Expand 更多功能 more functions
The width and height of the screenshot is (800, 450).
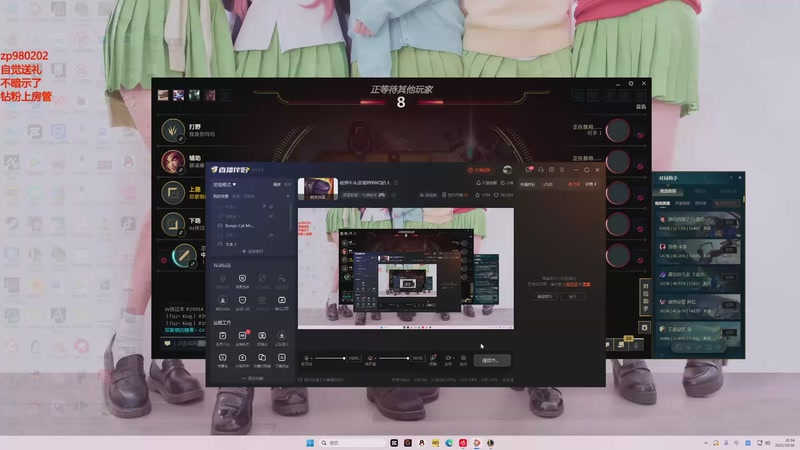point(253,379)
